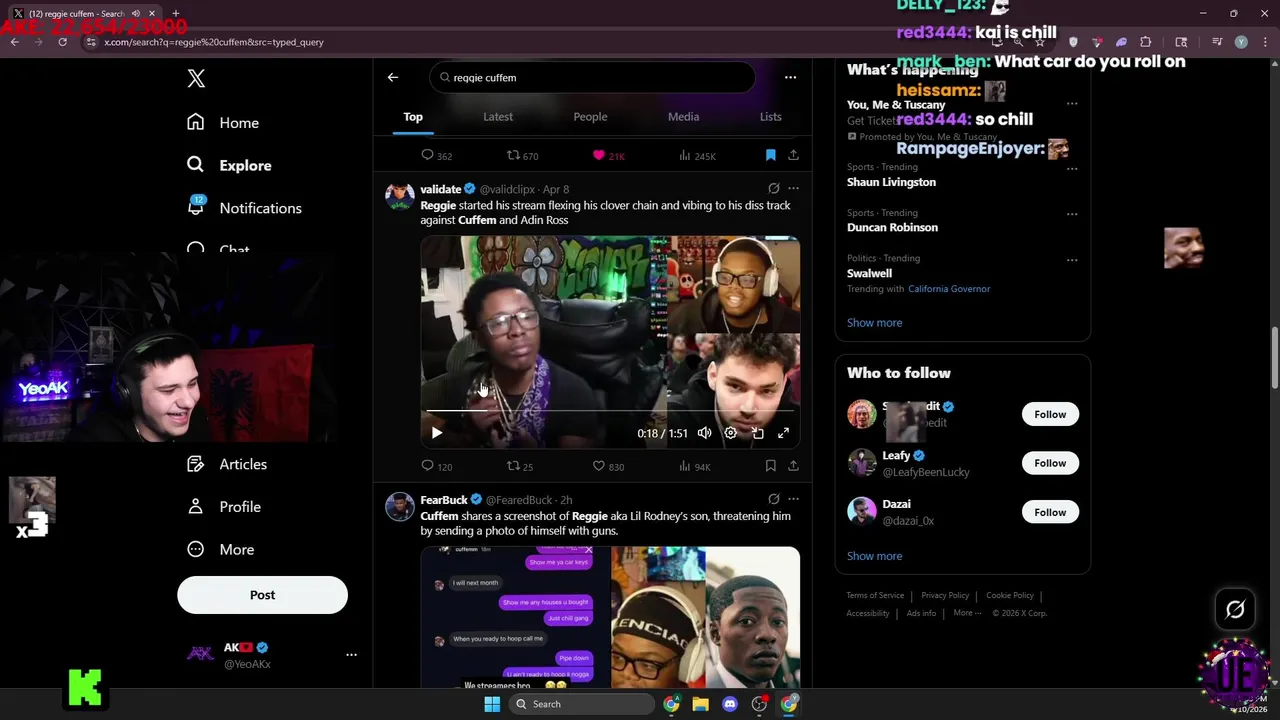View validate's post 94K views analytics
This screenshot has height=720, width=1280.
694,466
